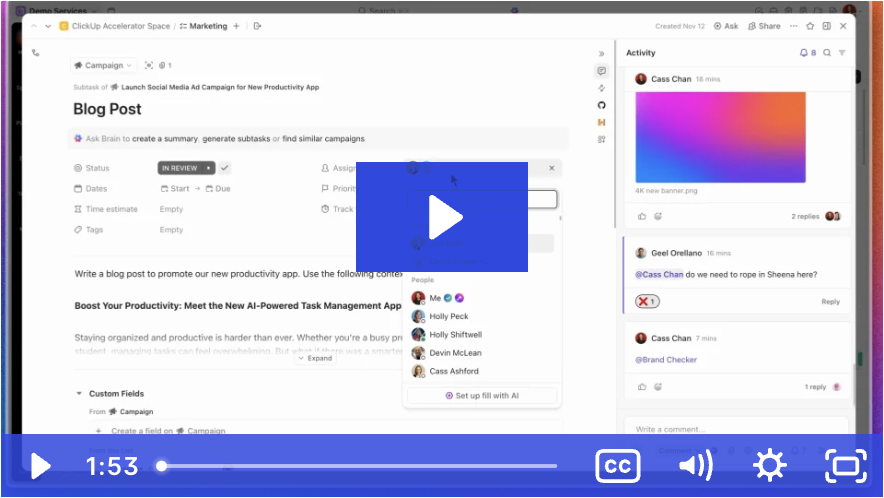This screenshot has height=498, width=884.
Task: Switch video to fullscreen mode
Action: tap(846, 466)
